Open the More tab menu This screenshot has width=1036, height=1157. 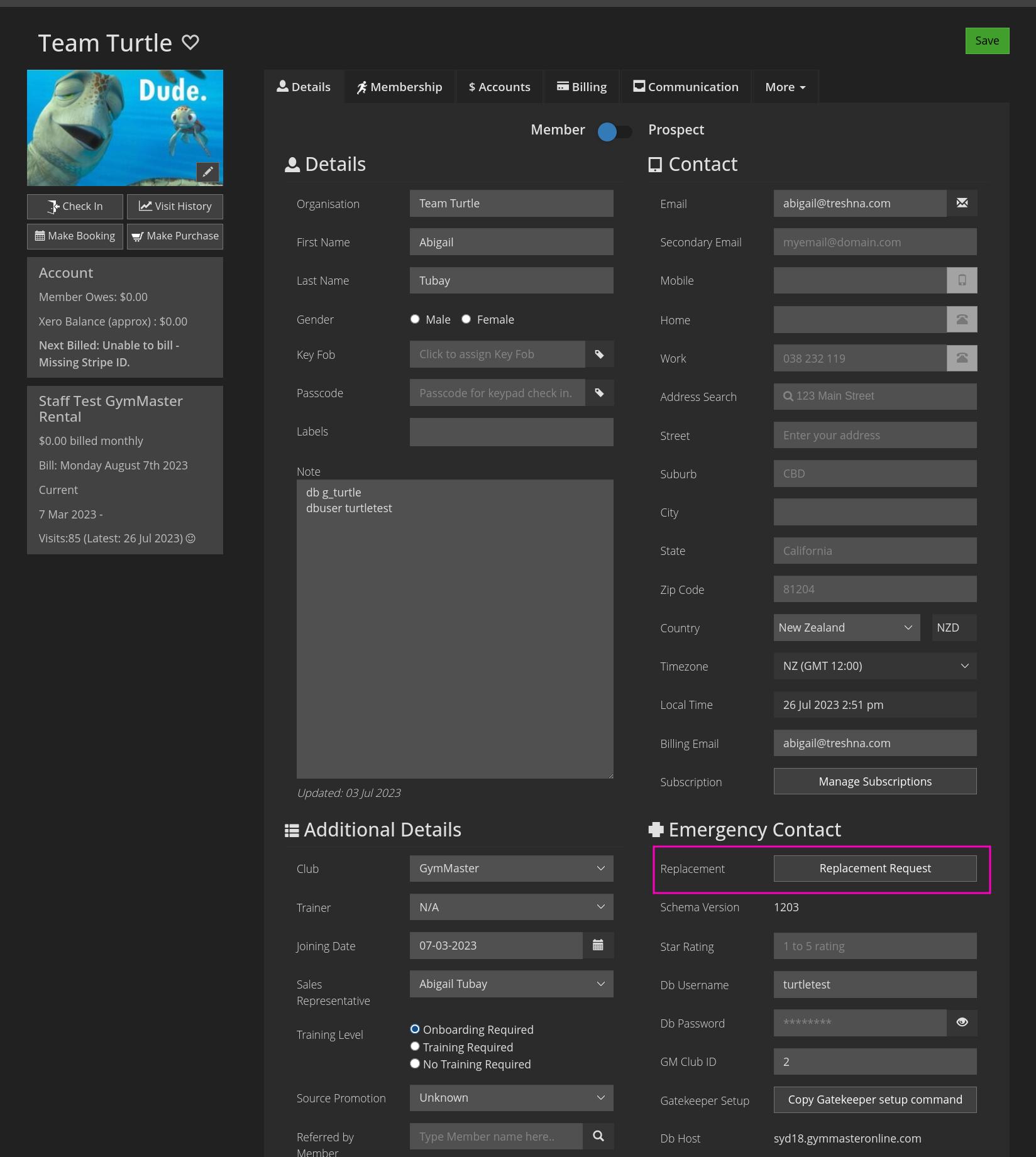click(x=785, y=87)
